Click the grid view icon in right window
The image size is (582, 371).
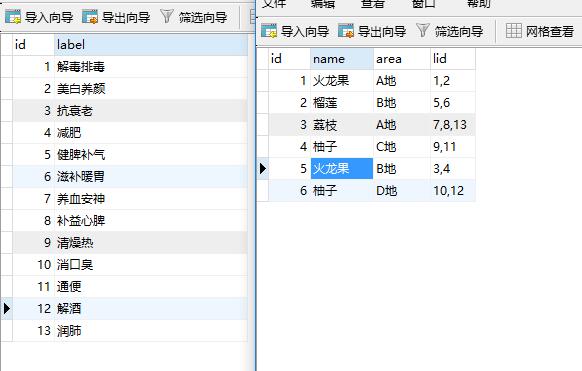[x=514, y=31]
